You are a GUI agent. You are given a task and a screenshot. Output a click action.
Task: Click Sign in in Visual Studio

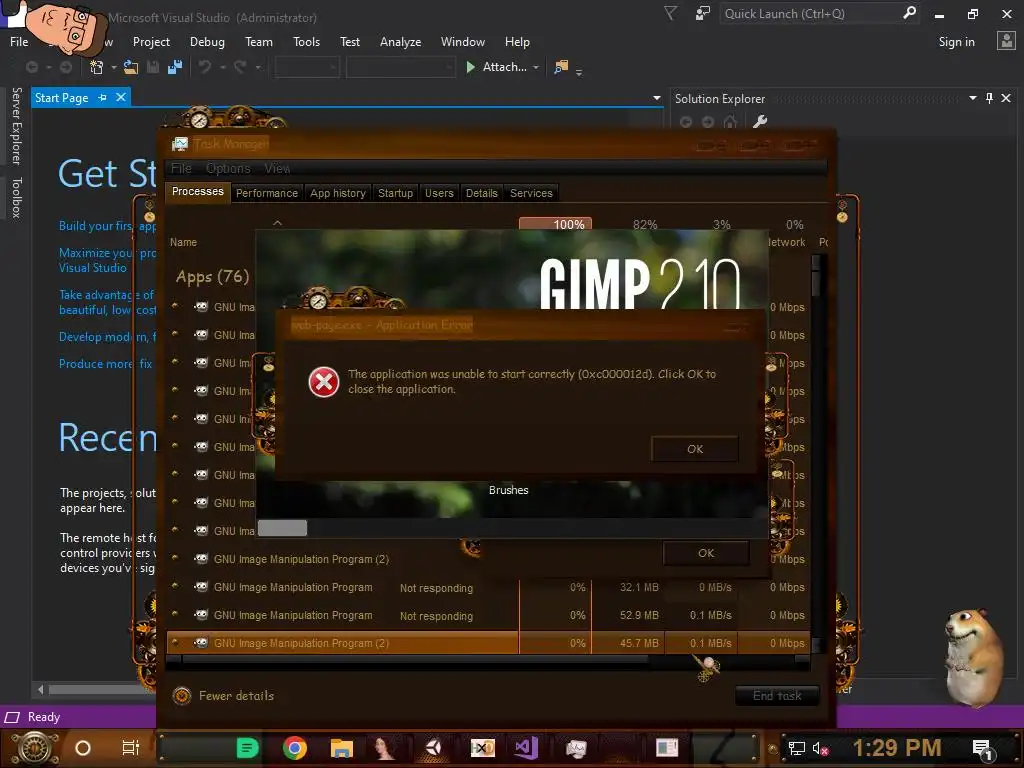(x=956, y=42)
